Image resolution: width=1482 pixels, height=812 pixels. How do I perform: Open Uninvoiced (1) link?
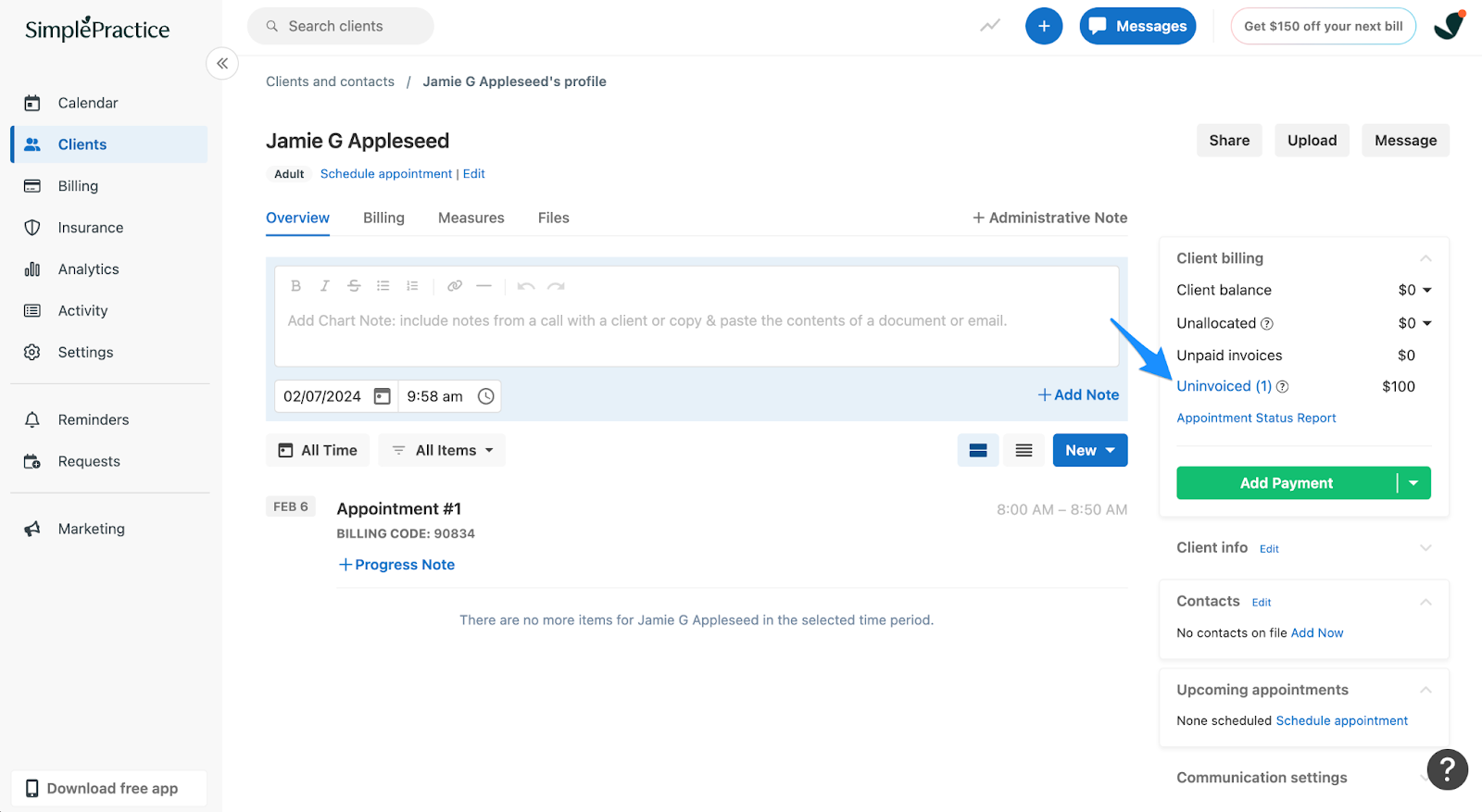click(x=1224, y=386)
